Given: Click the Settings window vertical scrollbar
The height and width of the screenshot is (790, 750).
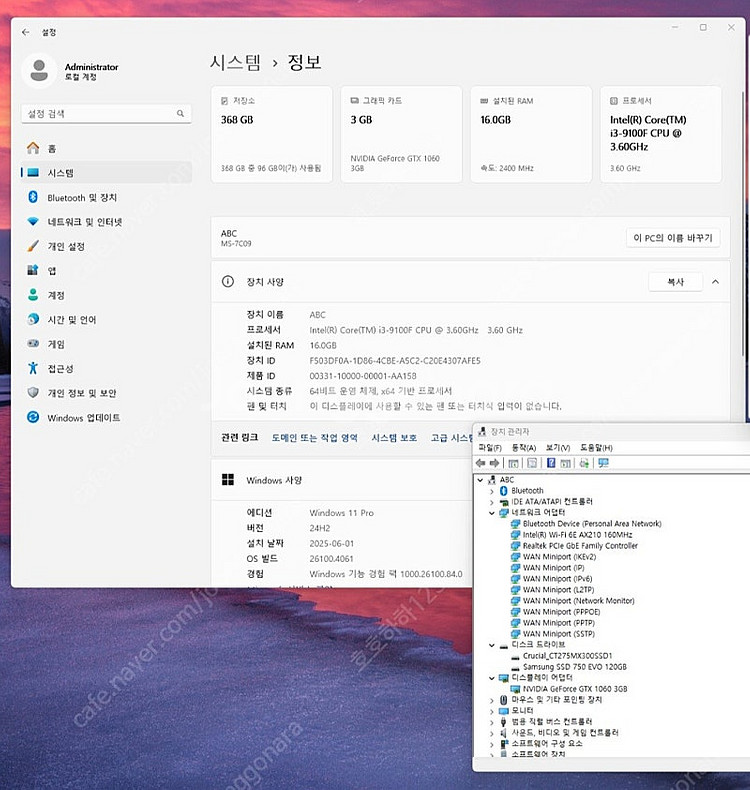Looking at the screenshot, I should [742, 224].
